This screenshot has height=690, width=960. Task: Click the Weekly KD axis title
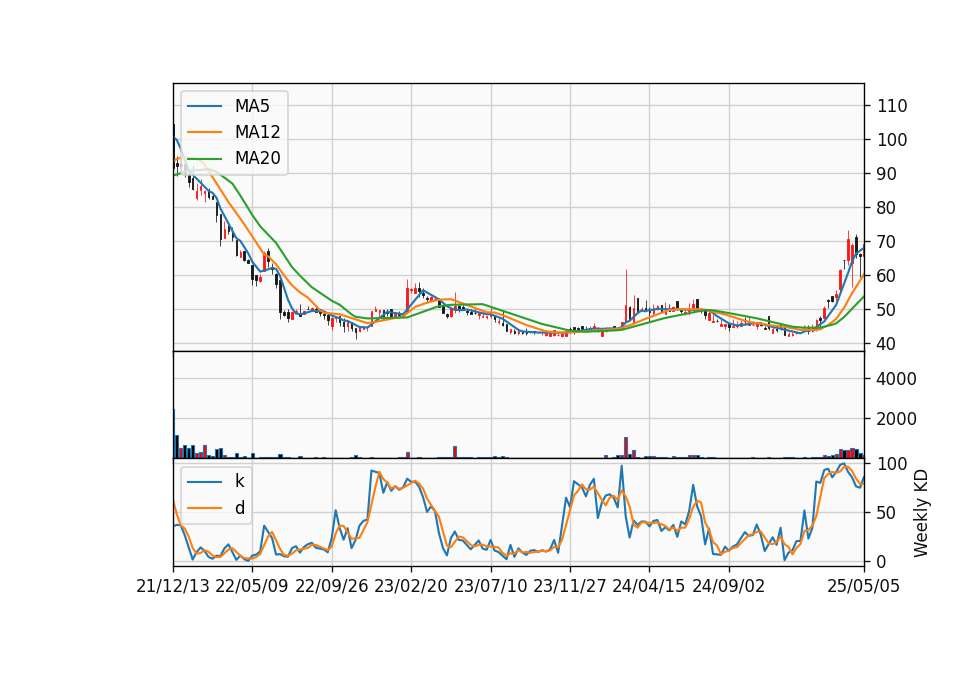pyautogui.click(x=921, y=513)
